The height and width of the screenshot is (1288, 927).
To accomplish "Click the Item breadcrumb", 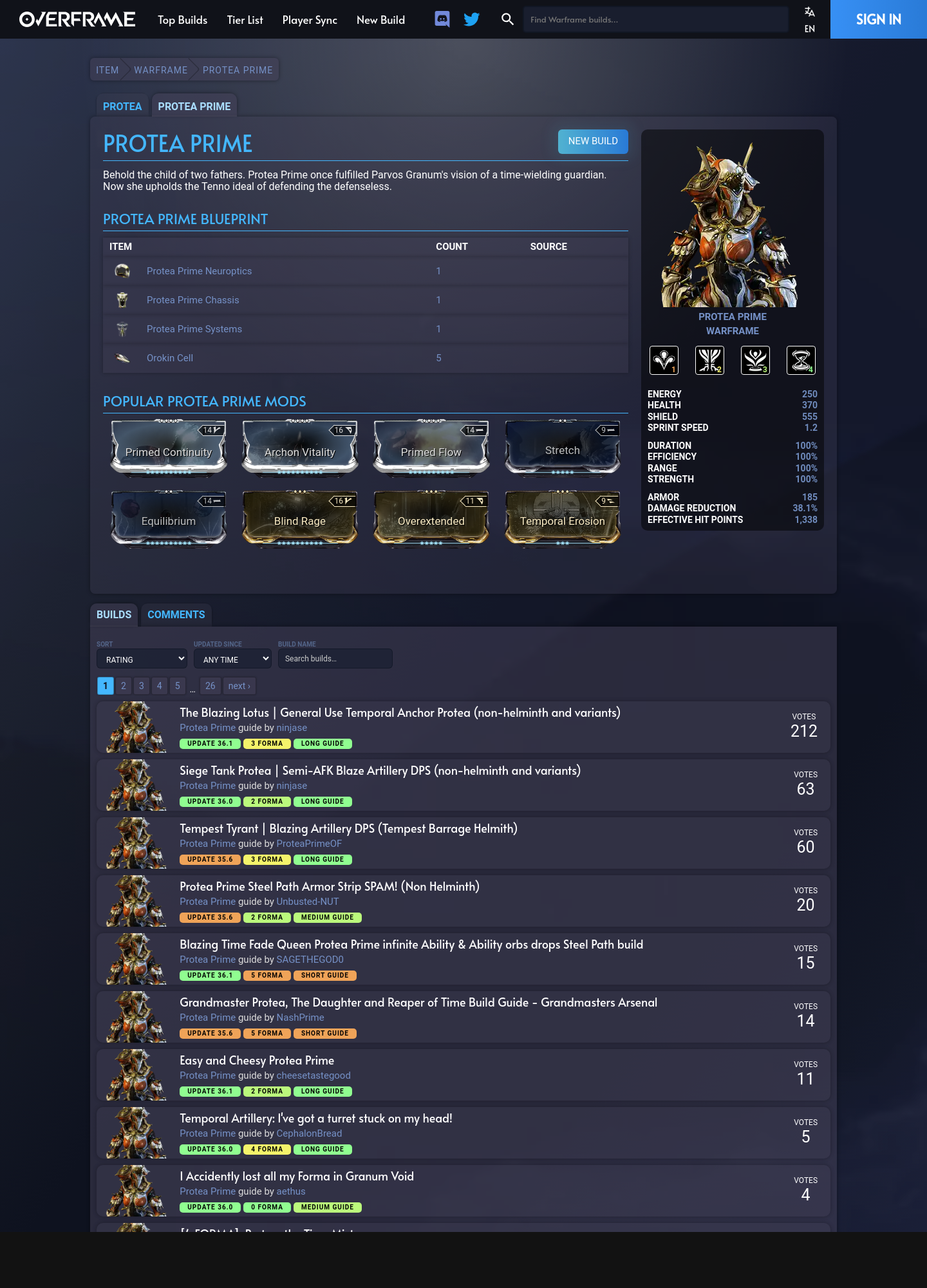I will click(108, 70).
